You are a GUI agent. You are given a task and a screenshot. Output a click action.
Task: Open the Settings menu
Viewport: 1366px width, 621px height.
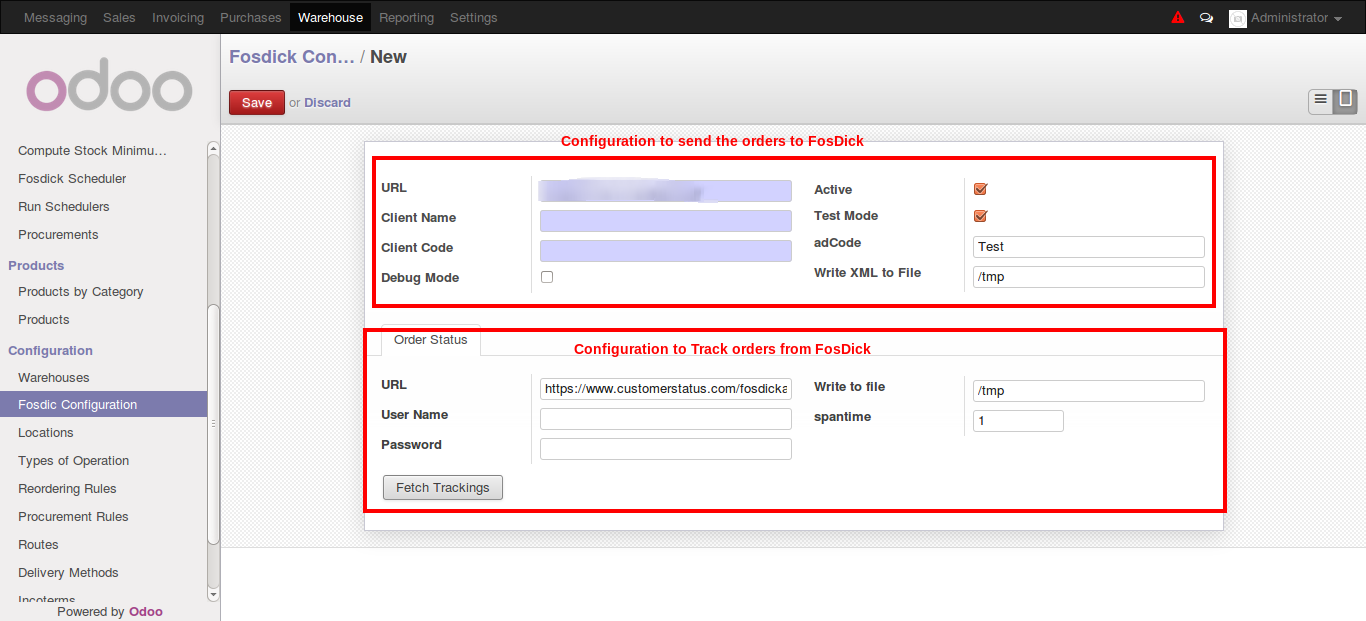click(474, 18)
